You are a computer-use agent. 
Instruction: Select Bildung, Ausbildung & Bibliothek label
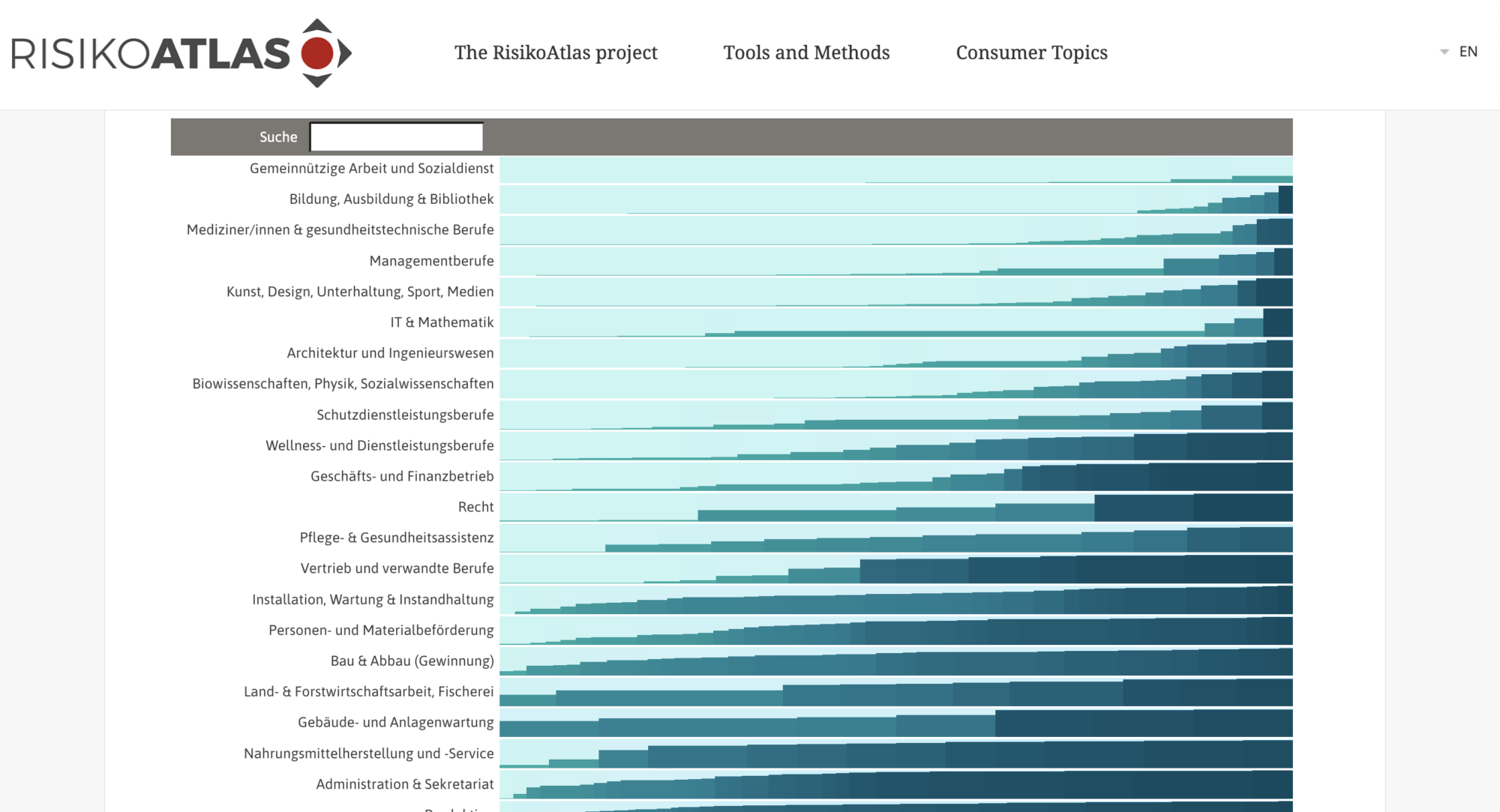[x=391, y=199]
